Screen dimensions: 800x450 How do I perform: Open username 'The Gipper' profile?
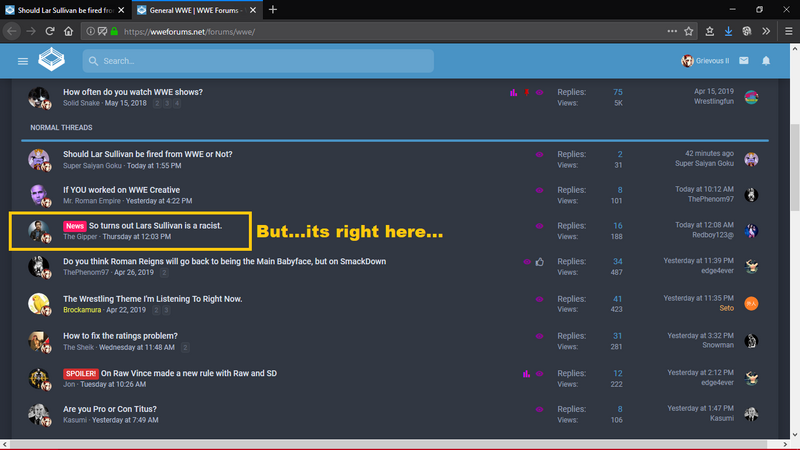[80, 237]
